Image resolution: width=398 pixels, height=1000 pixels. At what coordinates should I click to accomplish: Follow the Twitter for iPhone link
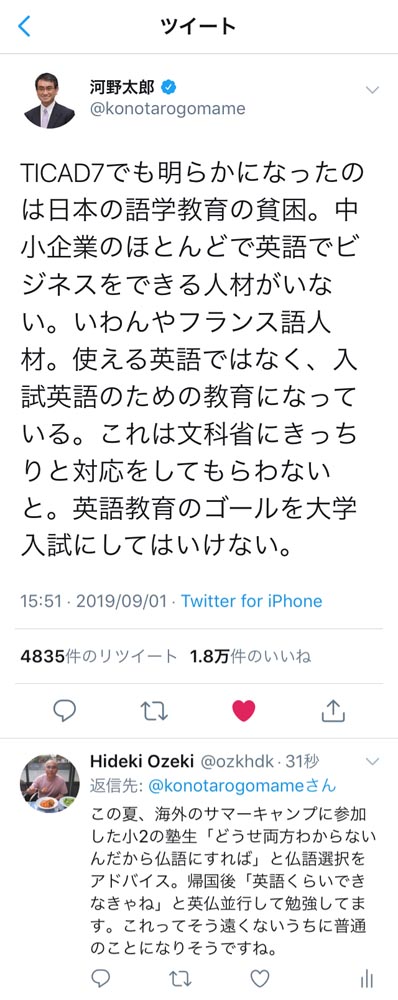251,601
